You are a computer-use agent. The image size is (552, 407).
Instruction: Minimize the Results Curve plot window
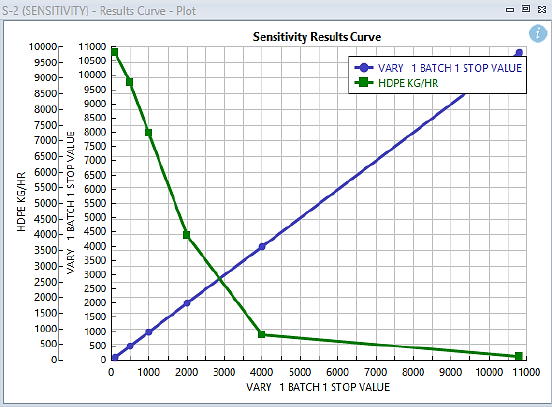point(510,10)
